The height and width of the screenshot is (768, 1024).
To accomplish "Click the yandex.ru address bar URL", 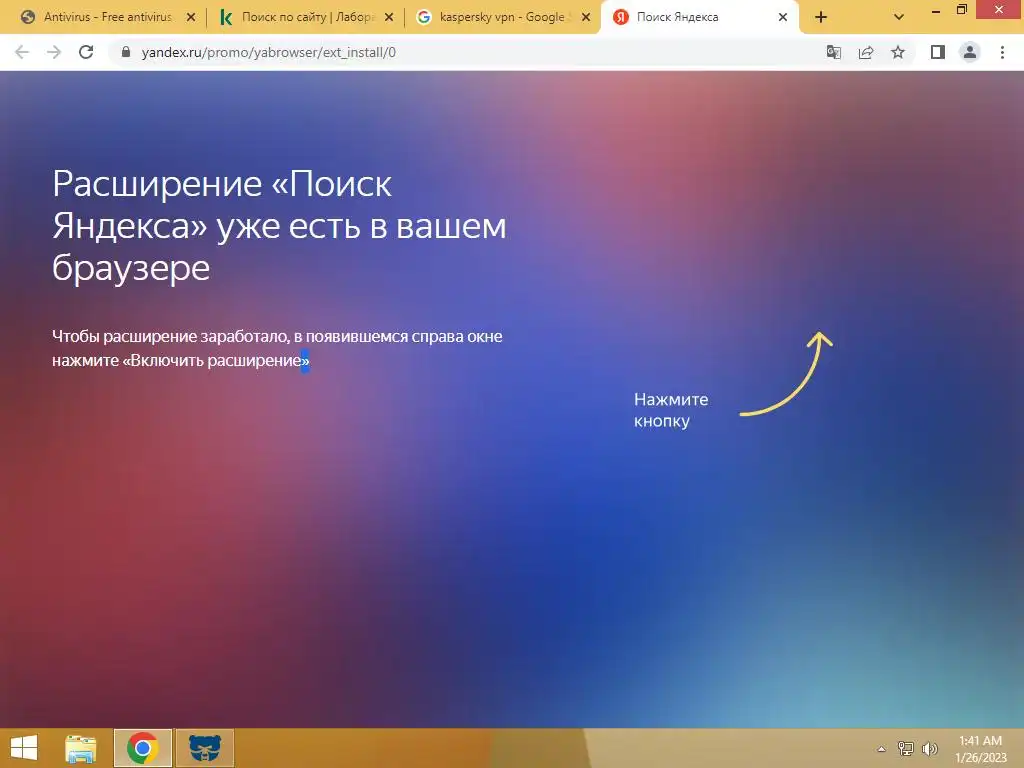I will pos(268,52).
